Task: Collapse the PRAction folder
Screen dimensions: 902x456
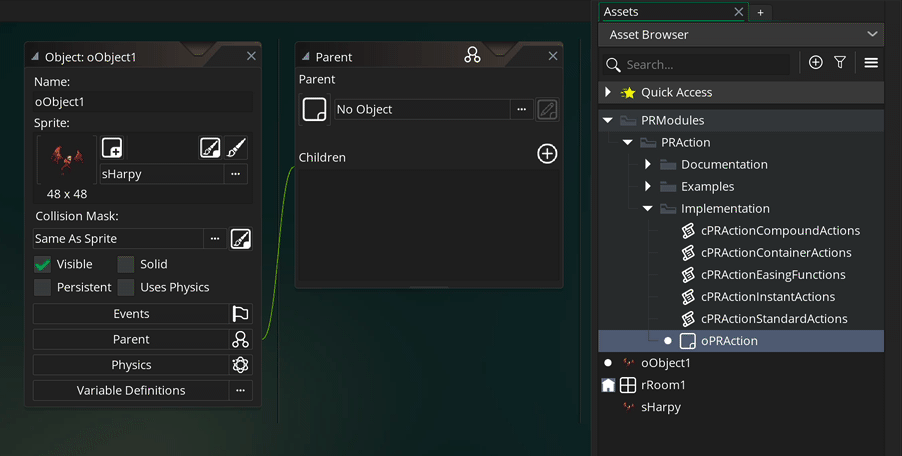Action: click(x=628, y=143)
